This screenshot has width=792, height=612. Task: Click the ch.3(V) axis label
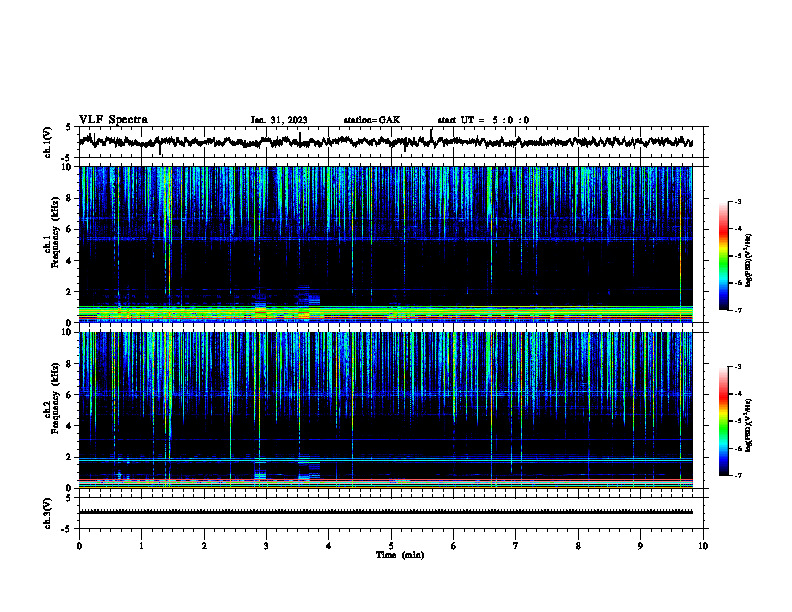pyautogui.click(x=48, y=513)
